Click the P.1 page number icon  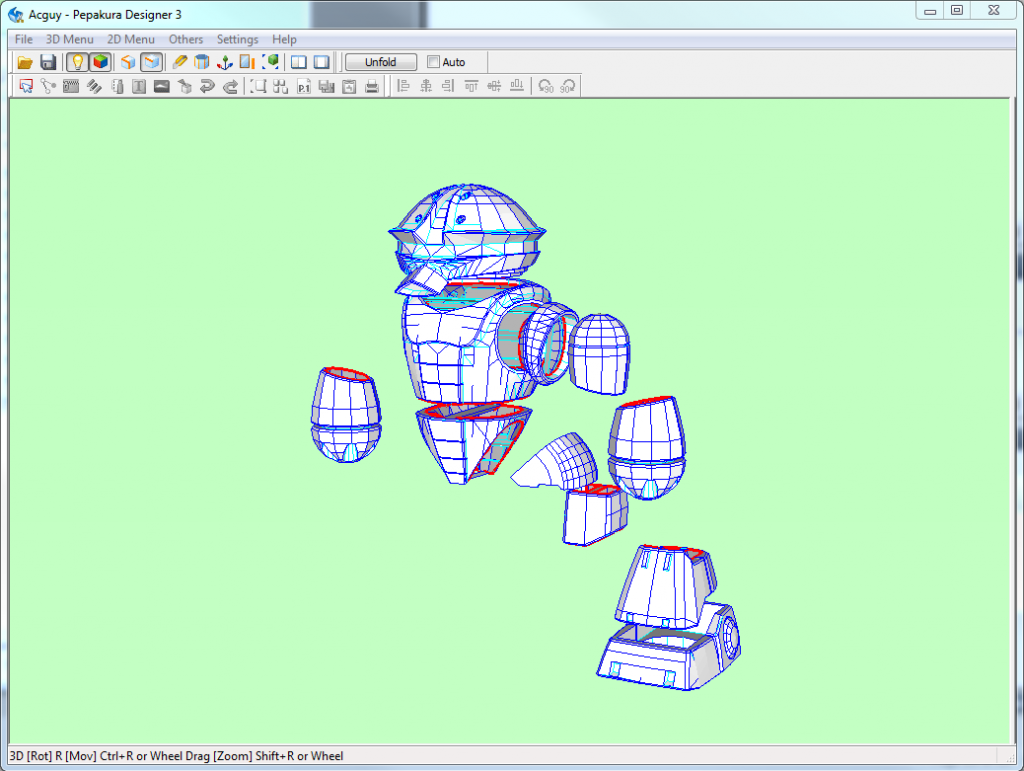(304, 86)
